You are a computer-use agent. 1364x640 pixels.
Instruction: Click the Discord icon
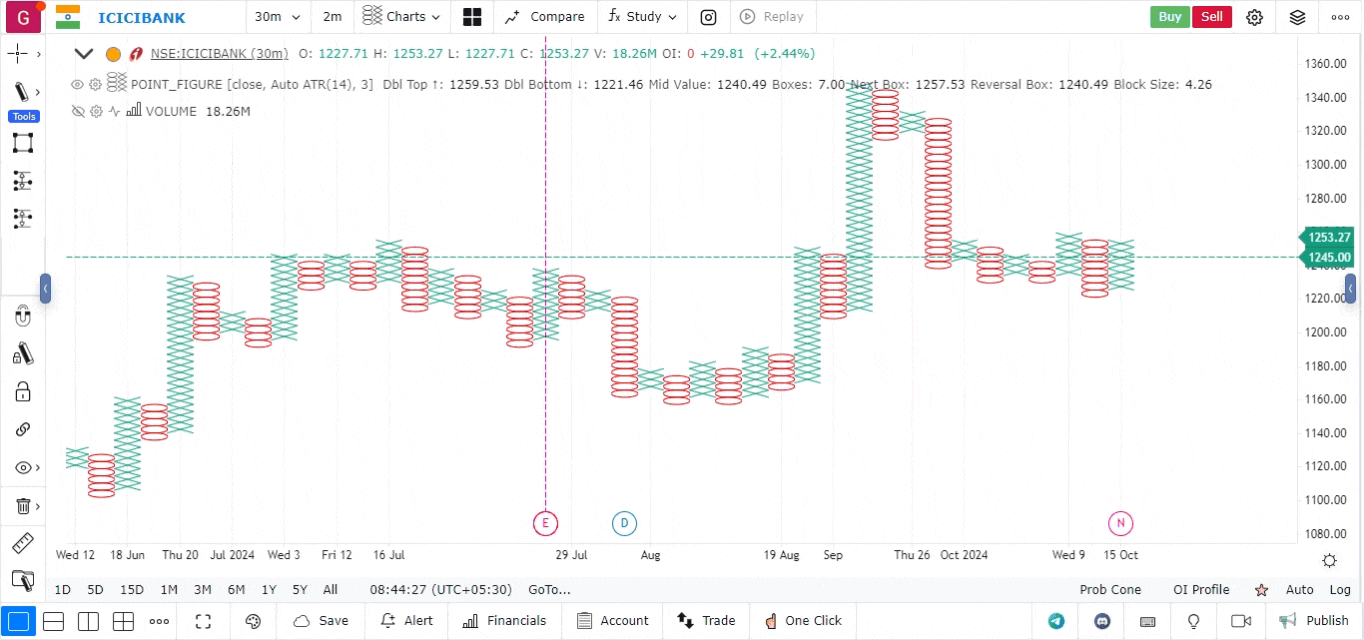[1102, 621]
